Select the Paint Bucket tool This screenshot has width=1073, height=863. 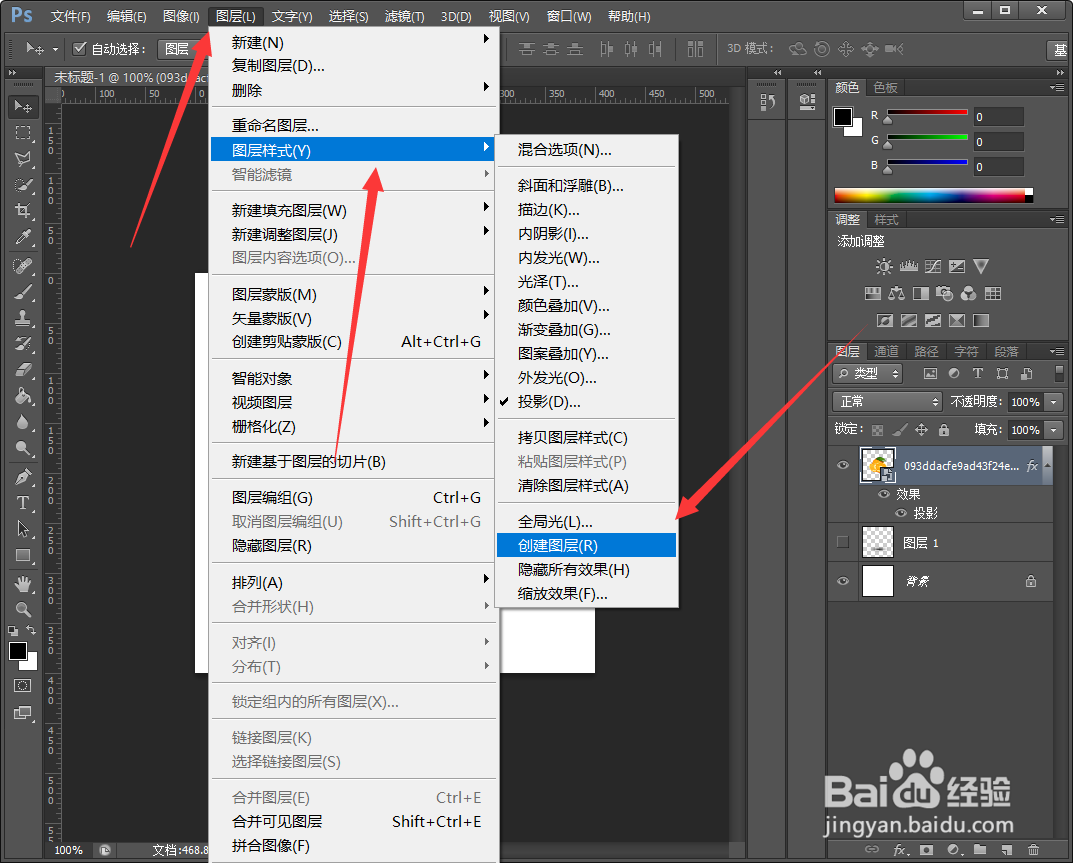tap(23, 396)
